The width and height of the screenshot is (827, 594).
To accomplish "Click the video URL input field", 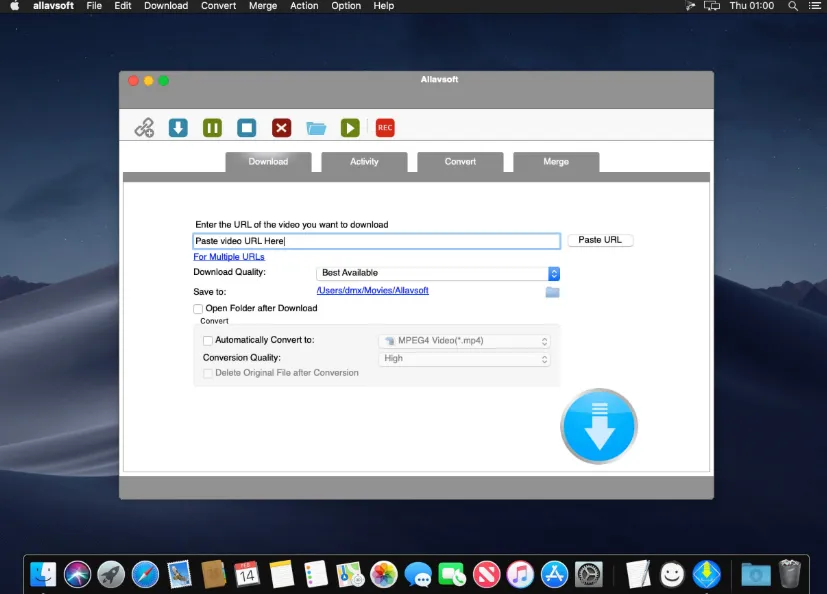I will [x=377, y=241].
